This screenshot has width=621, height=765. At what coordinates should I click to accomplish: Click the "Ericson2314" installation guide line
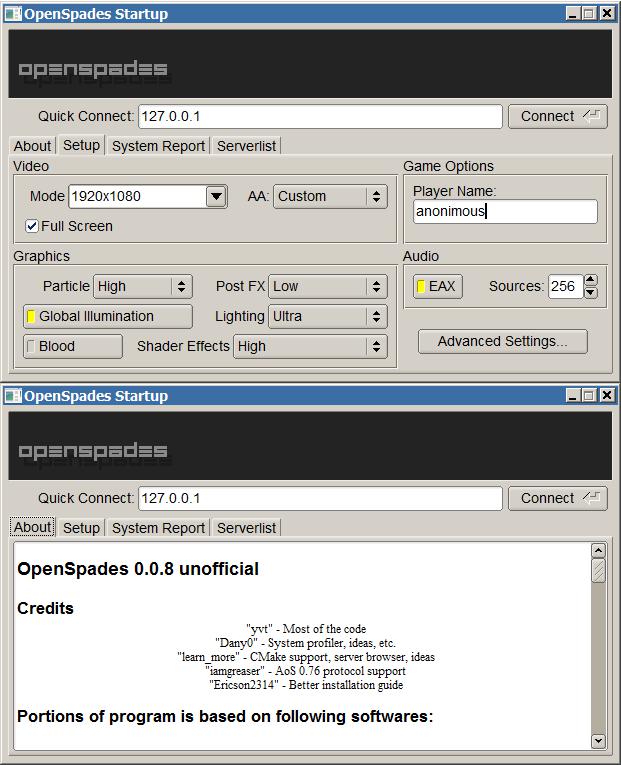[x=306, y=685]
